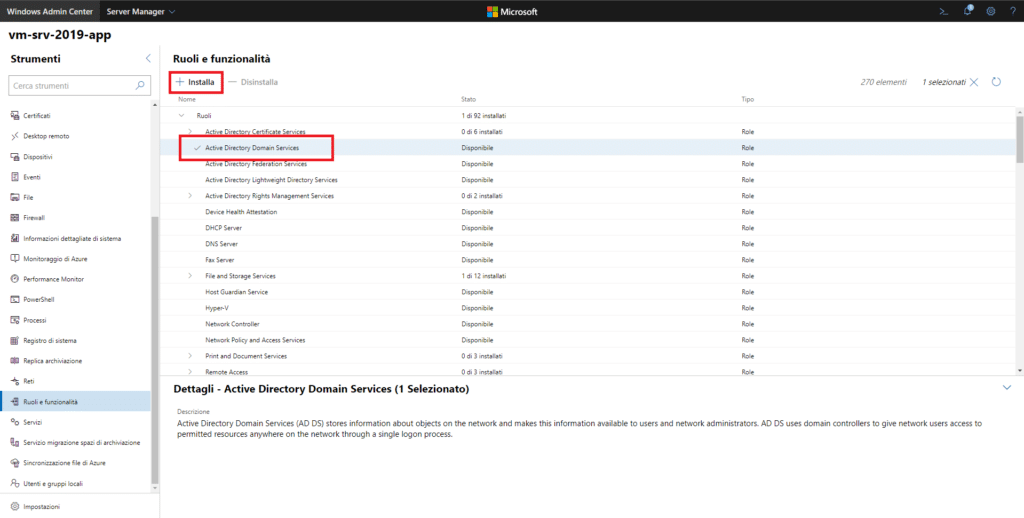The height and width of the screenshot is (518, 1024).
Task: Go to Windows Admin Center home
Action: coord(50,11)
